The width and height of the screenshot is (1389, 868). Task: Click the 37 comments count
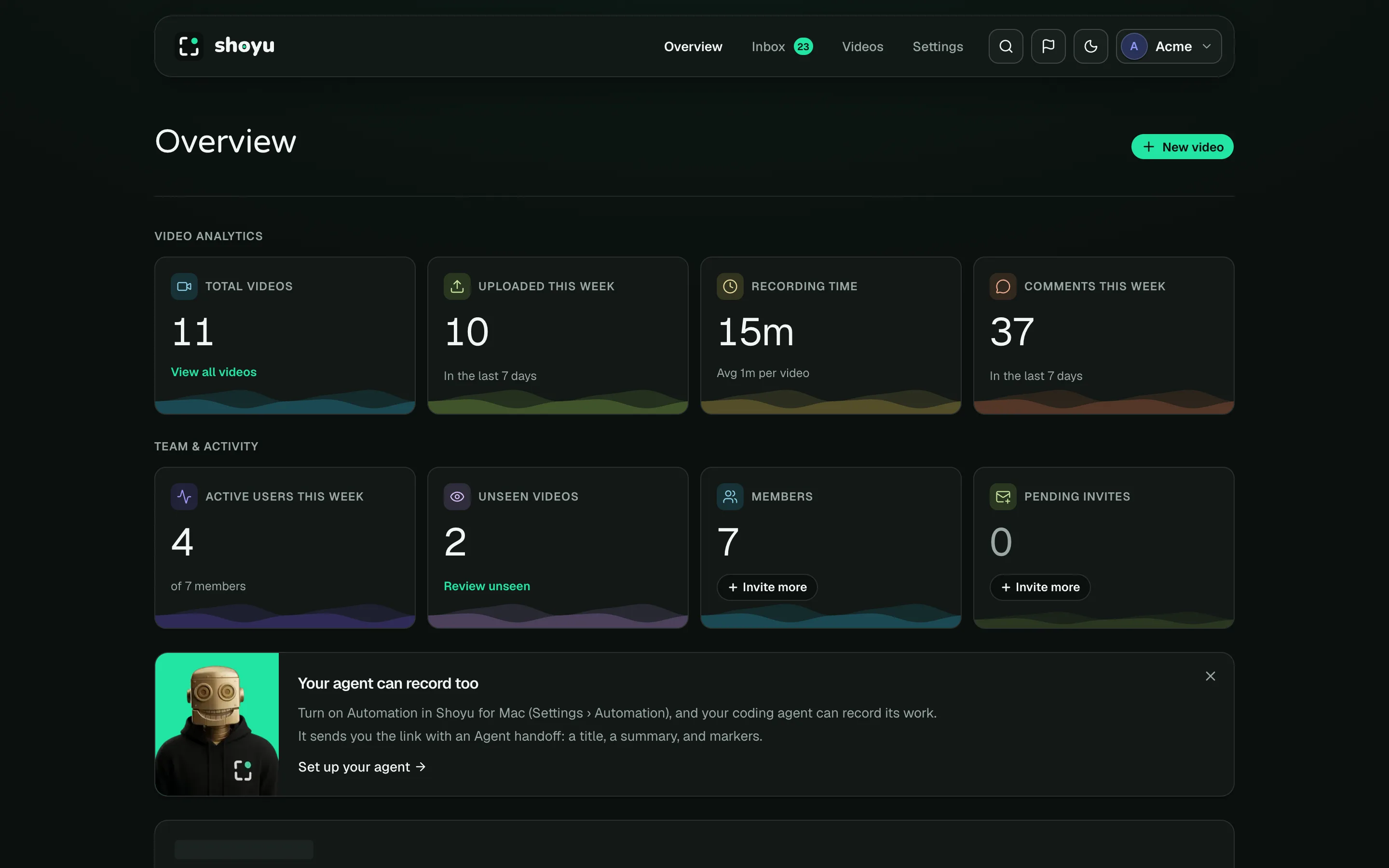tap(1012, 332)
